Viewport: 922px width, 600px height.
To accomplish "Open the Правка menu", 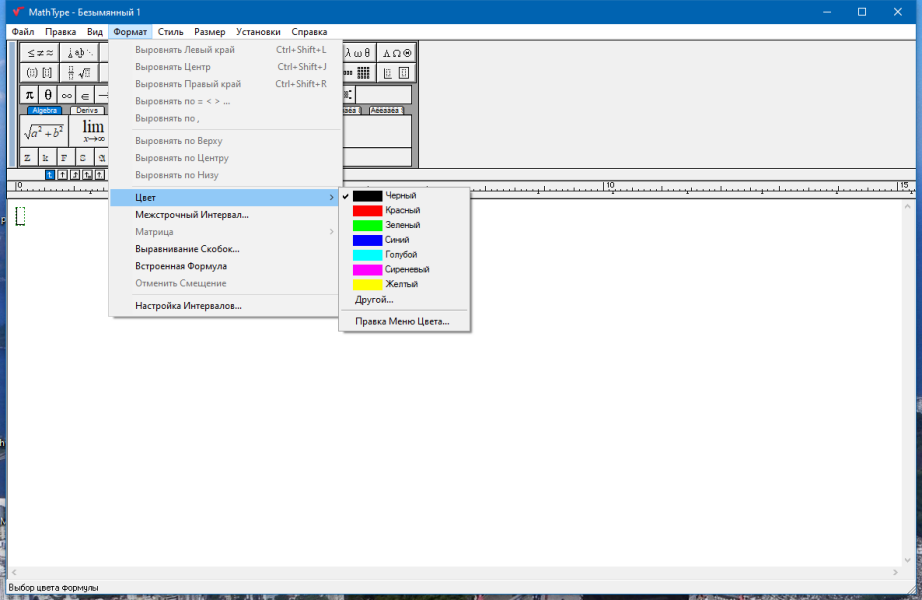I will [x=61, y=32].
